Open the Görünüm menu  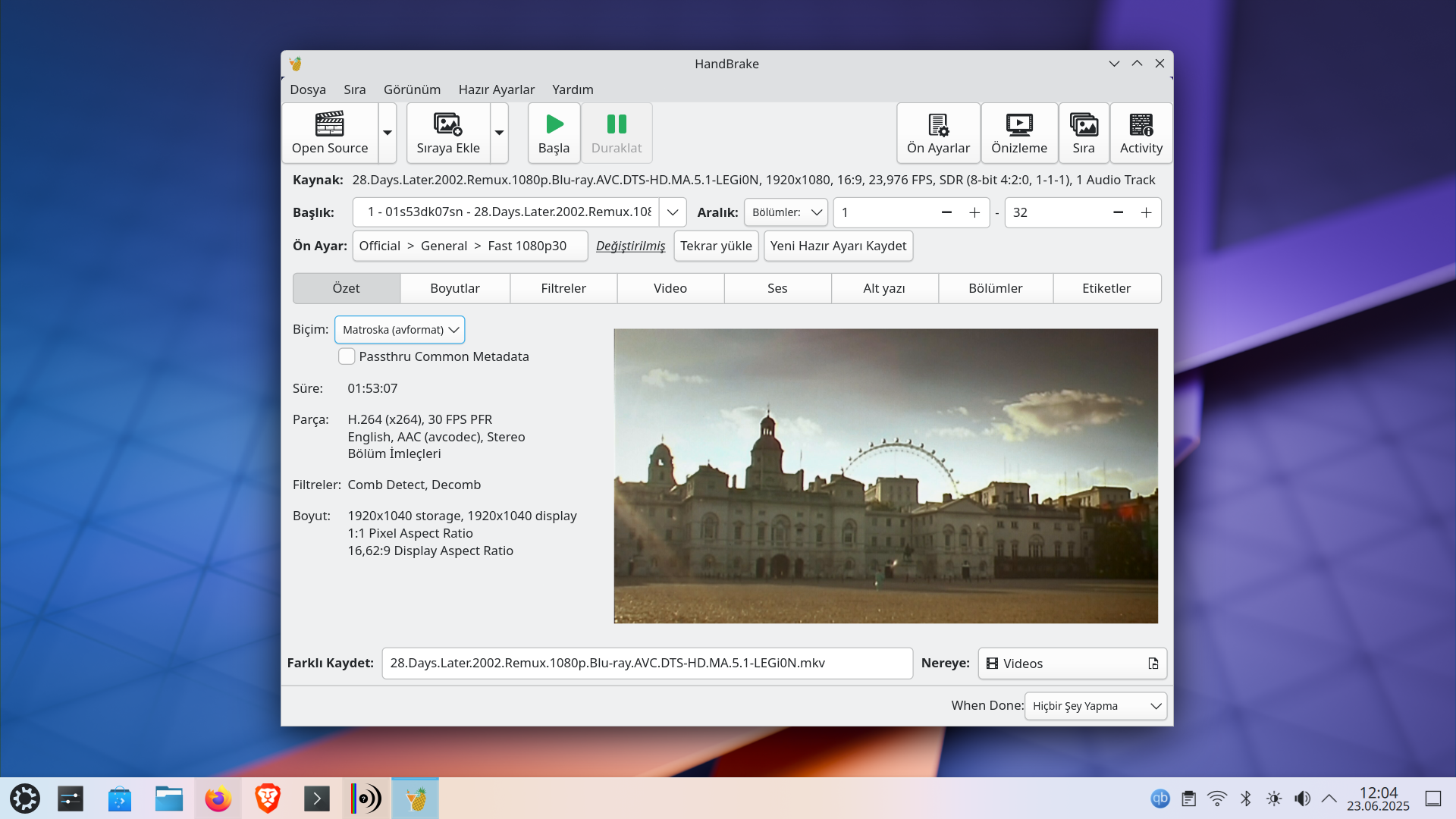(412, 89)
